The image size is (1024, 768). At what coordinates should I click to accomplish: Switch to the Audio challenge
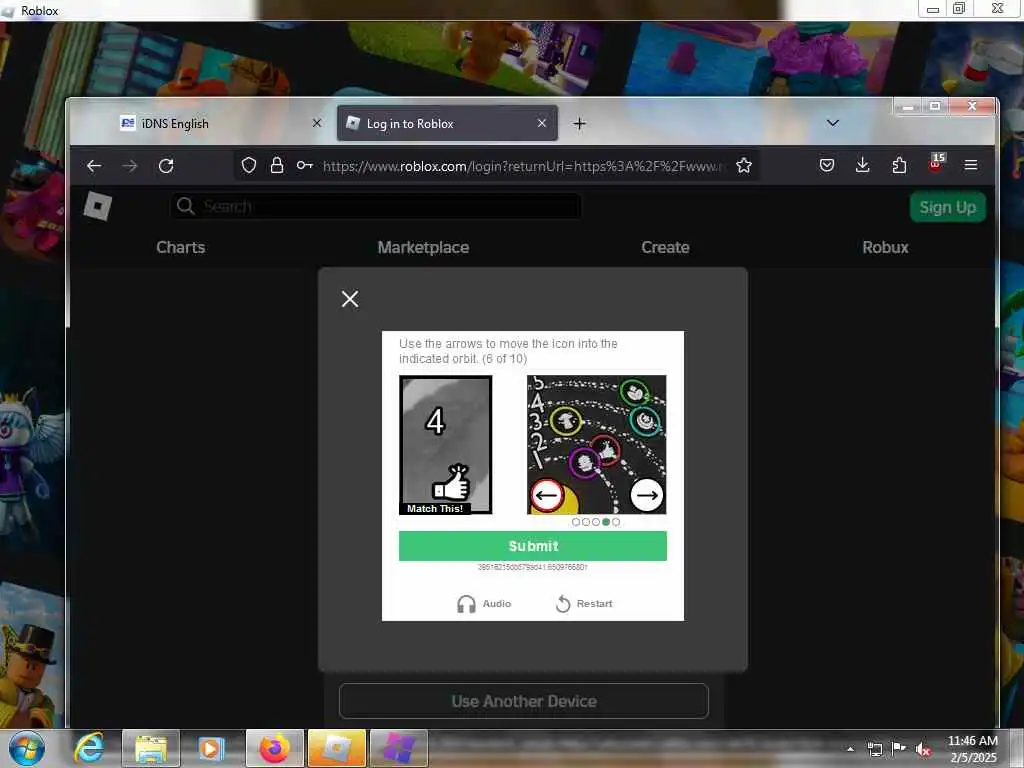tap(484, 603)
